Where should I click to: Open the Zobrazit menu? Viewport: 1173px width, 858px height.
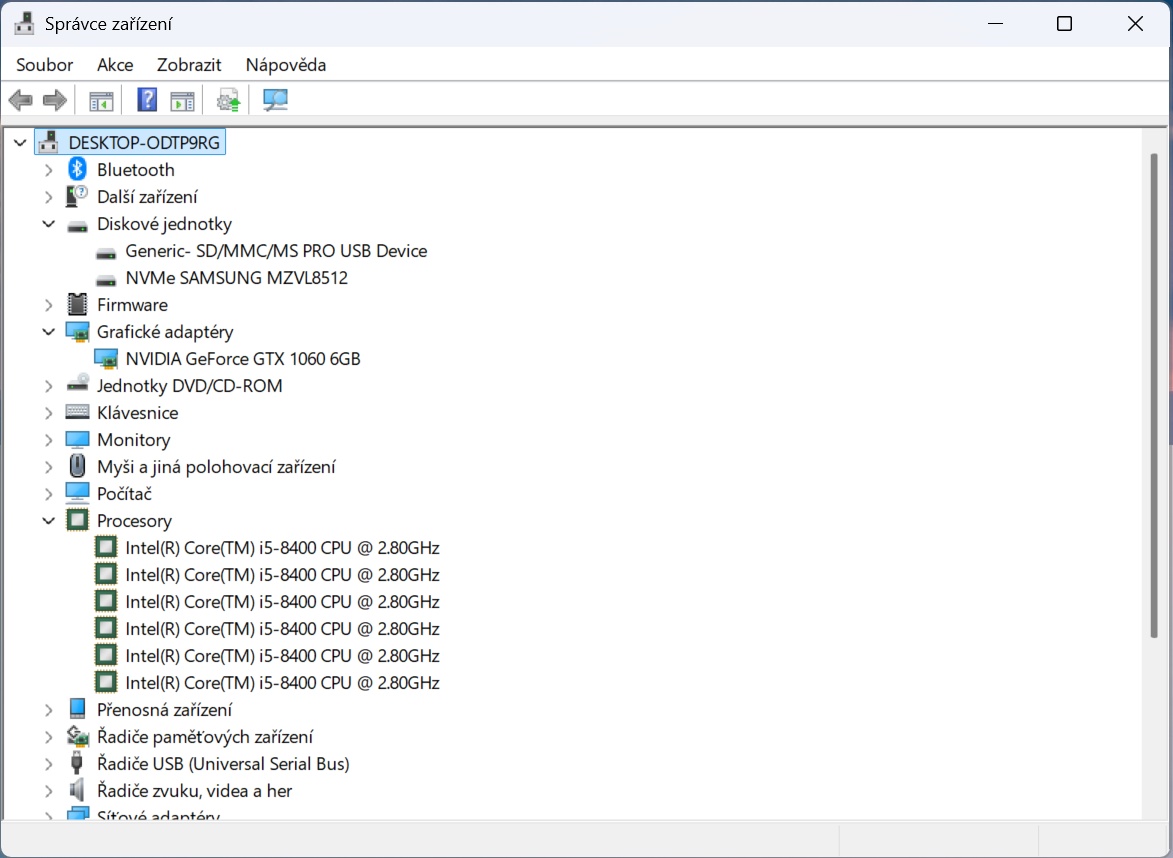(x=189, y=65)
